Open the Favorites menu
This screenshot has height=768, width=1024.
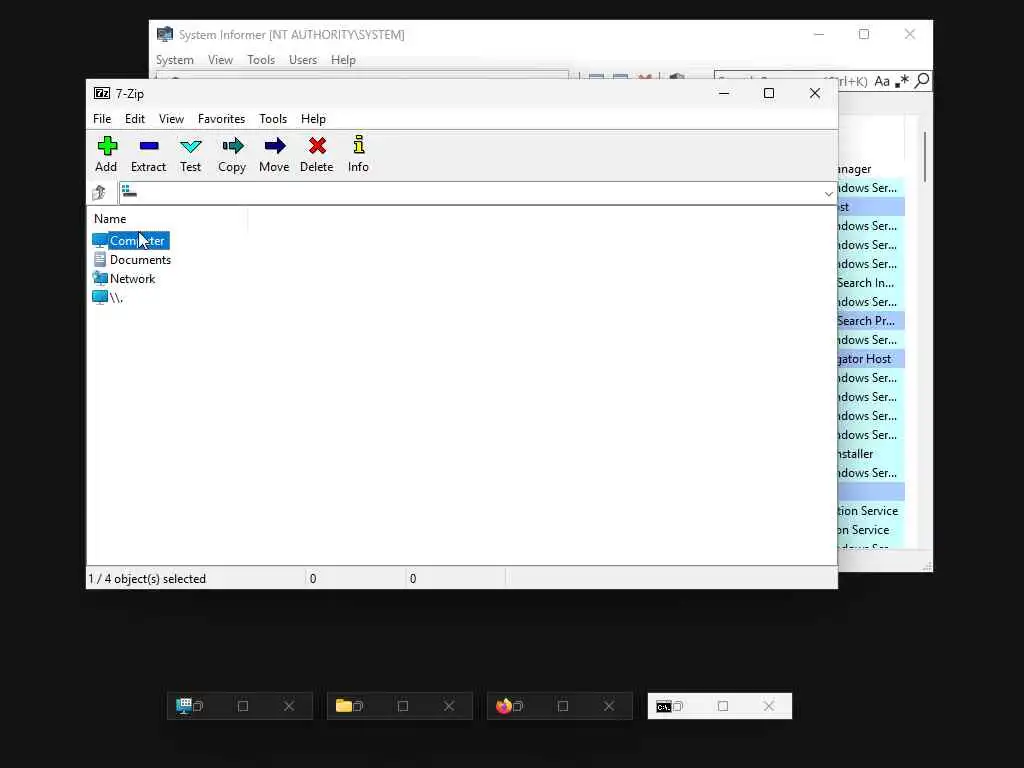click(x=221, y=119)
